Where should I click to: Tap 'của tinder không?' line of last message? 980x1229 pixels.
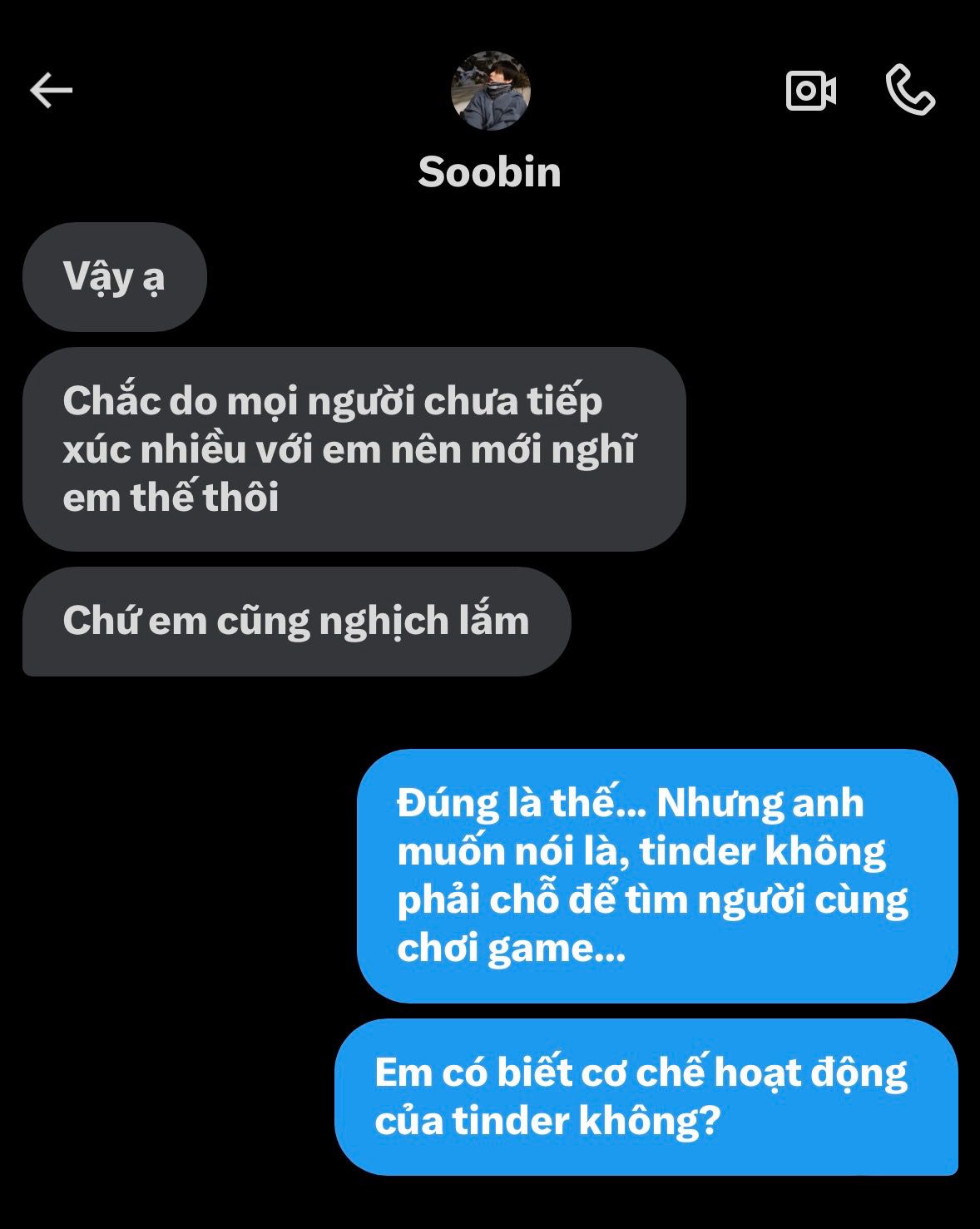(547, 1122)
